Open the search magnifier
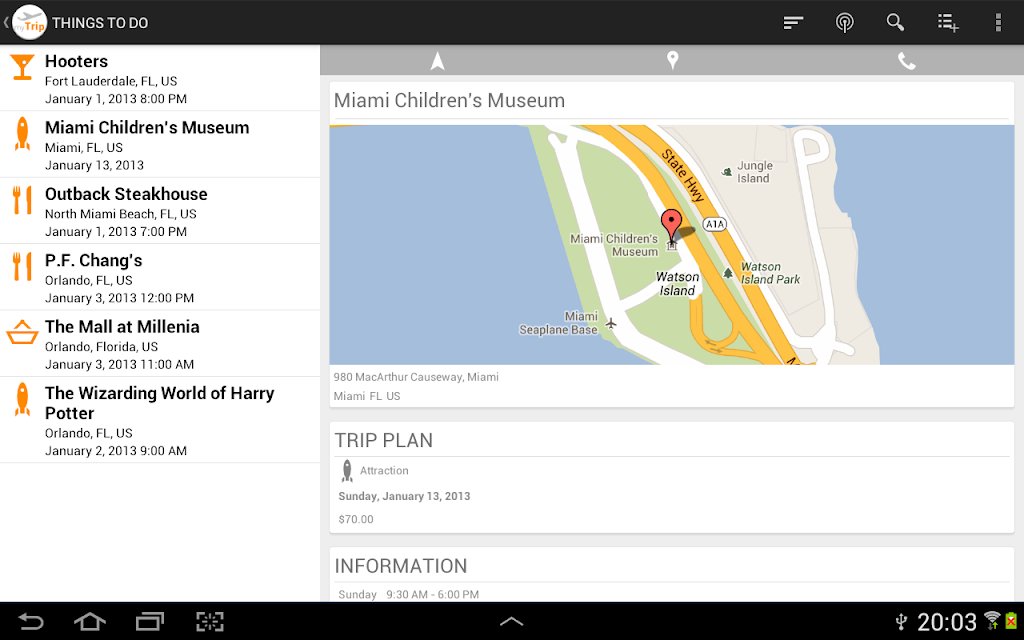 click(895, 22)
